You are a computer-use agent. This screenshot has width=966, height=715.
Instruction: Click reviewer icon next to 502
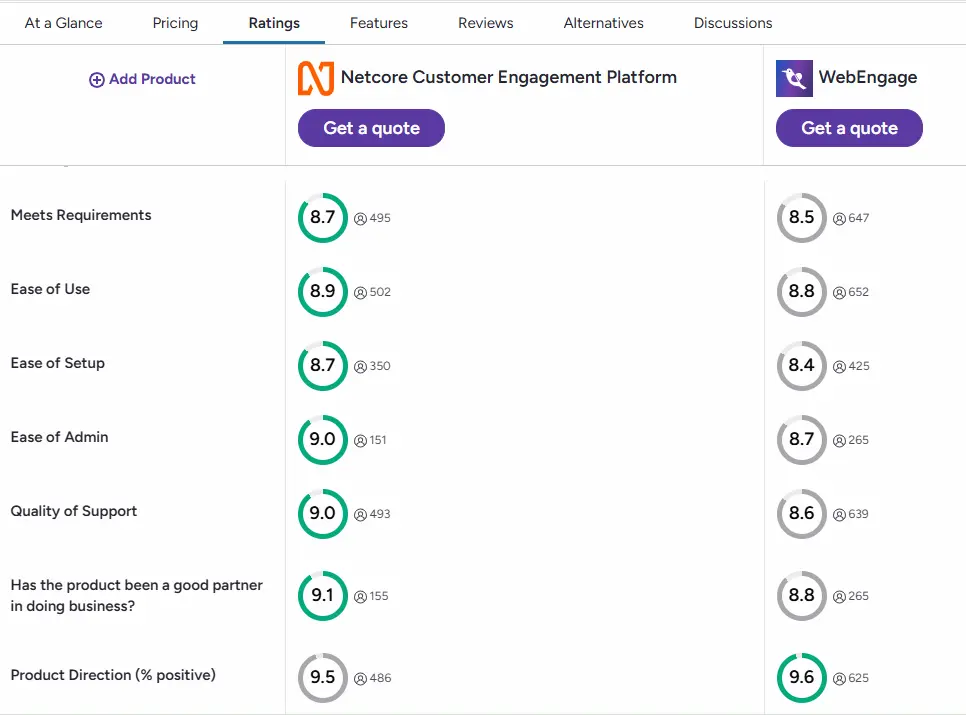(360, 293)
